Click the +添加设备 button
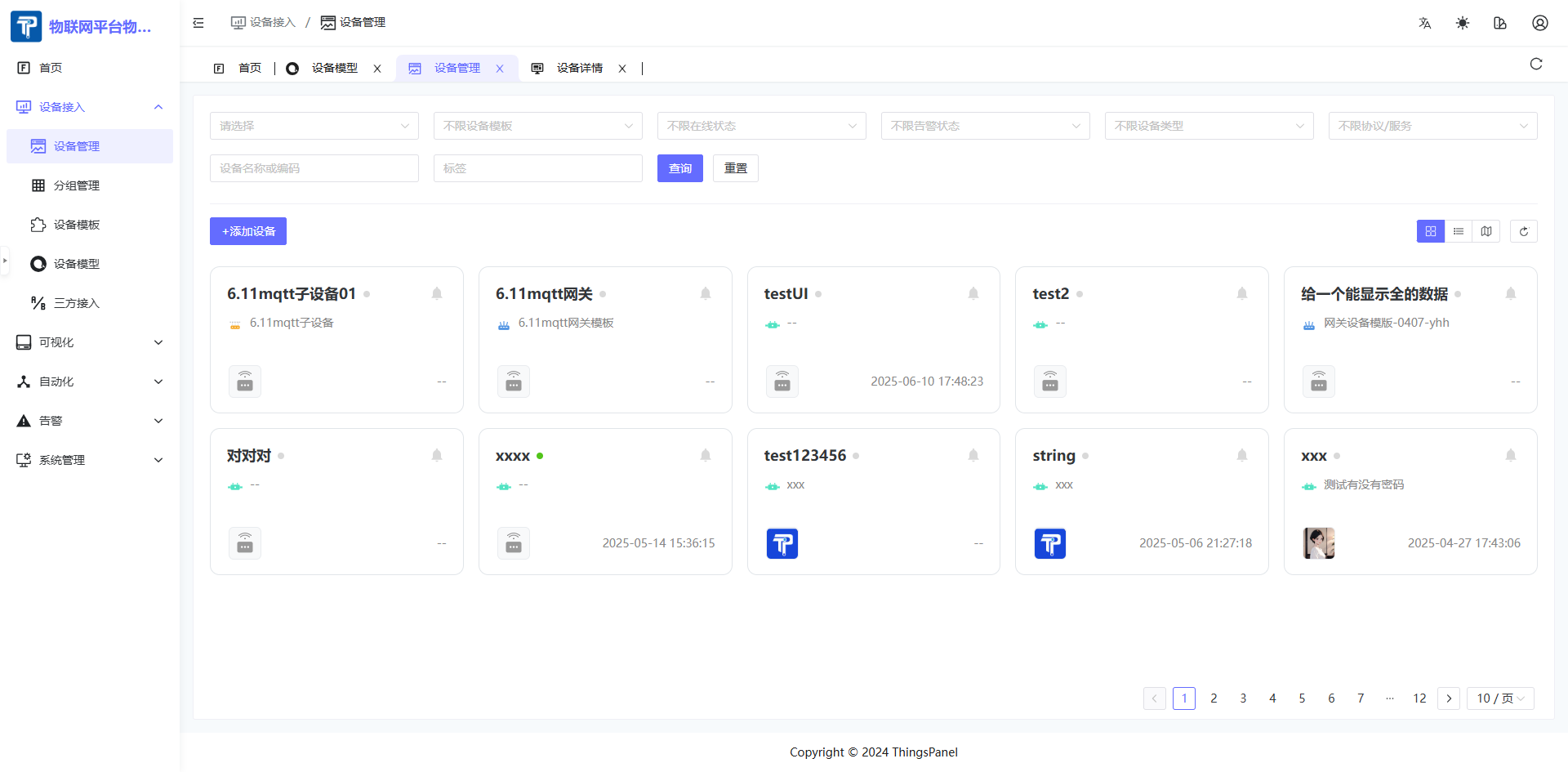The image size is (1568, 772). point(247,231)
